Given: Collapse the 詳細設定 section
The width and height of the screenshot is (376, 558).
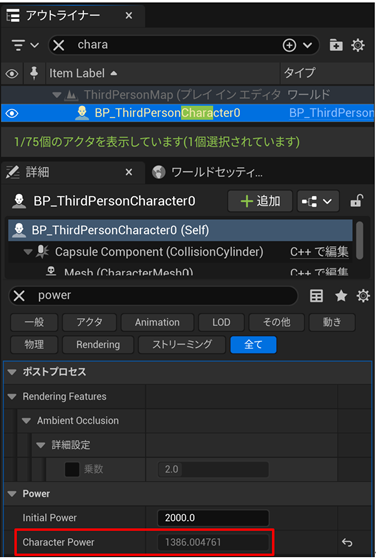Looking at the screenshot, I should coord(41,445).
